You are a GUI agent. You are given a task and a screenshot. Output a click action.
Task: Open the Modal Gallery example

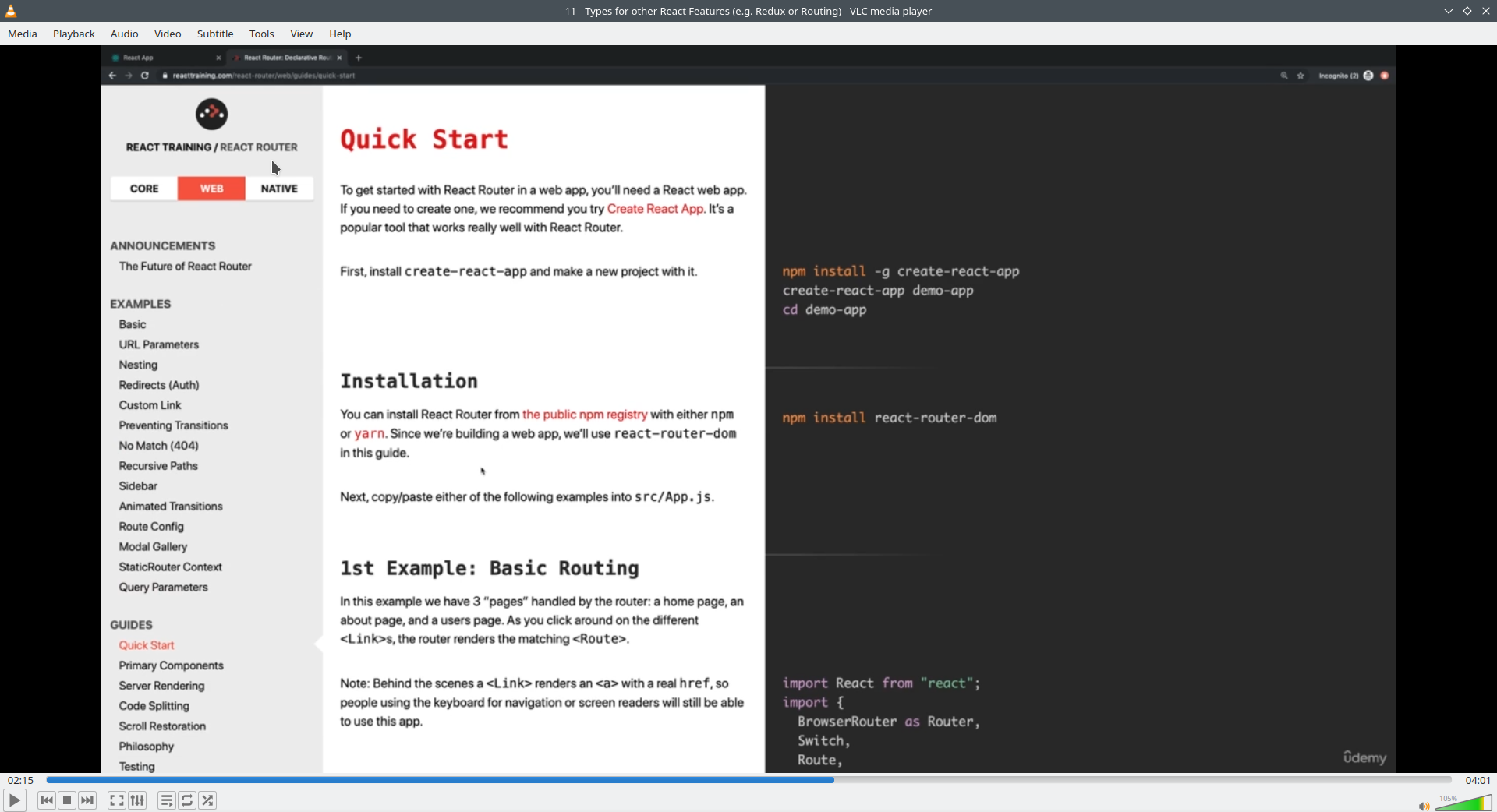(x=153, y=547)
